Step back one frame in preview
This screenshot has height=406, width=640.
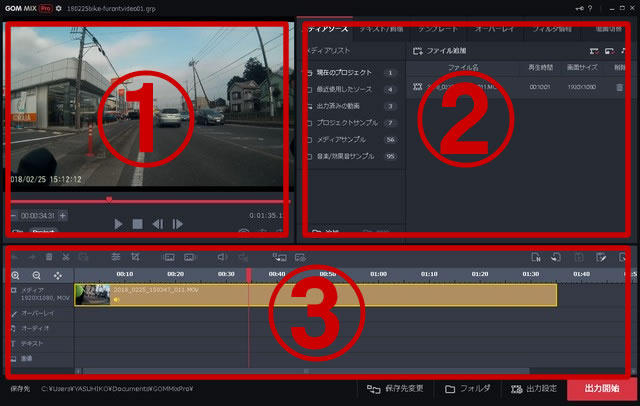point(158,224)
